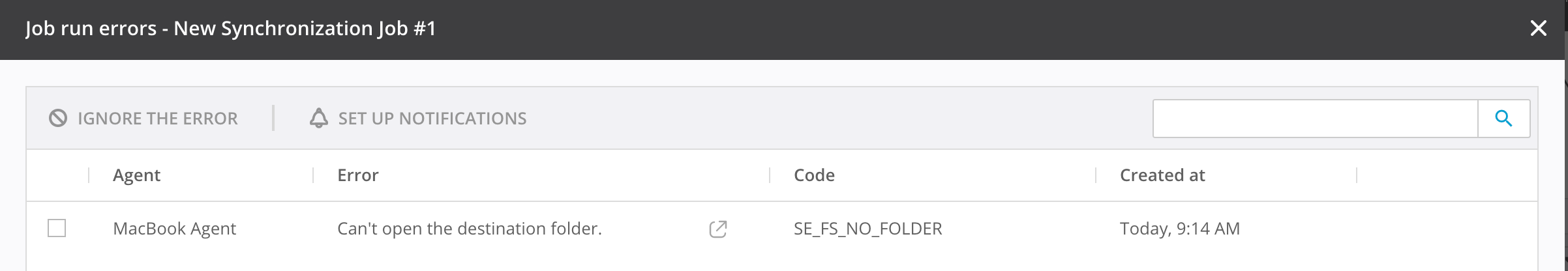1568x271 pixels.
Task: Select the MacBook Agent name cell
Action: 174,229
